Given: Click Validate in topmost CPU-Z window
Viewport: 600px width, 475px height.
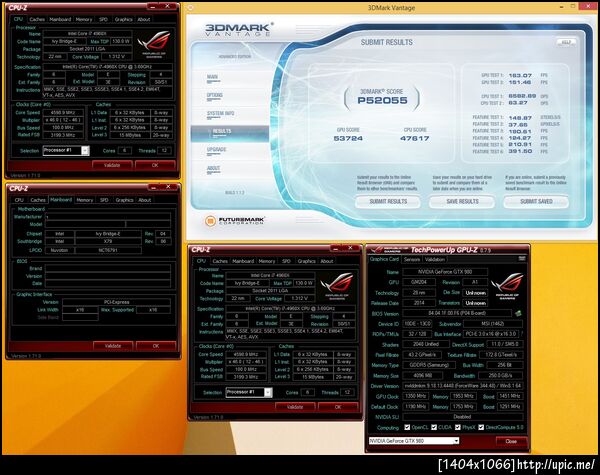Looking at the screenshot, I should coord(112,165).
